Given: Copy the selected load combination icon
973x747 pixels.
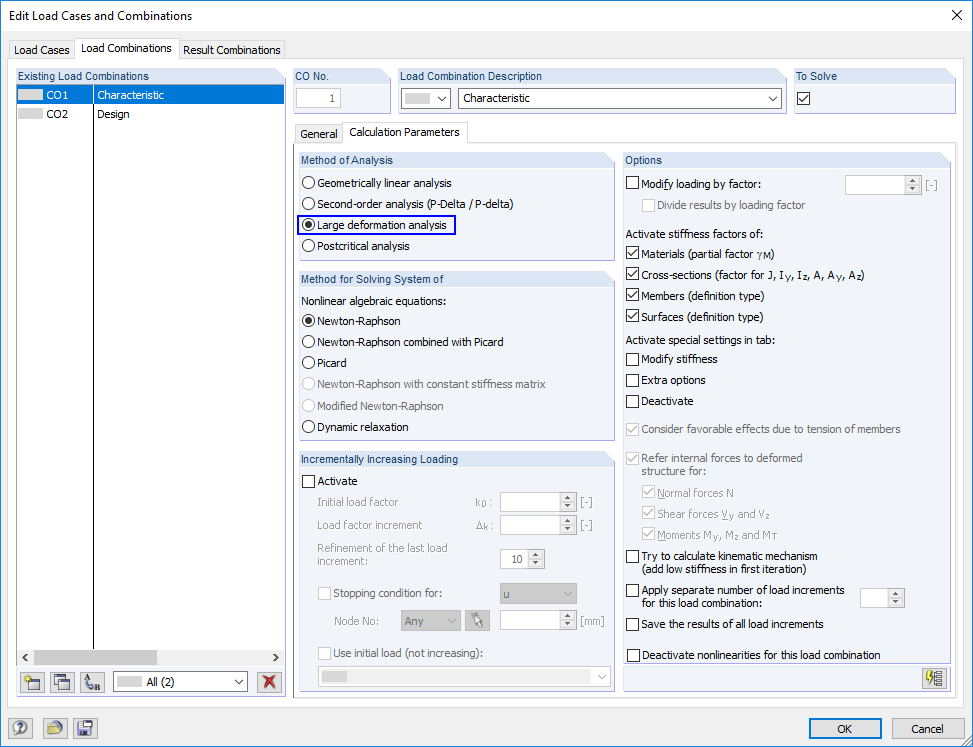Looking at the screenshot, I should (62, 682).
